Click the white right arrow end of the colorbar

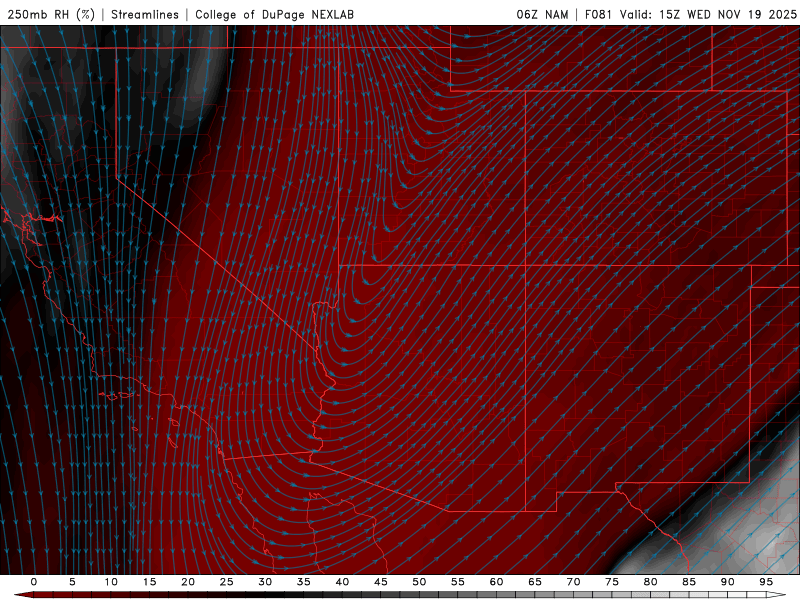(776, 595)
